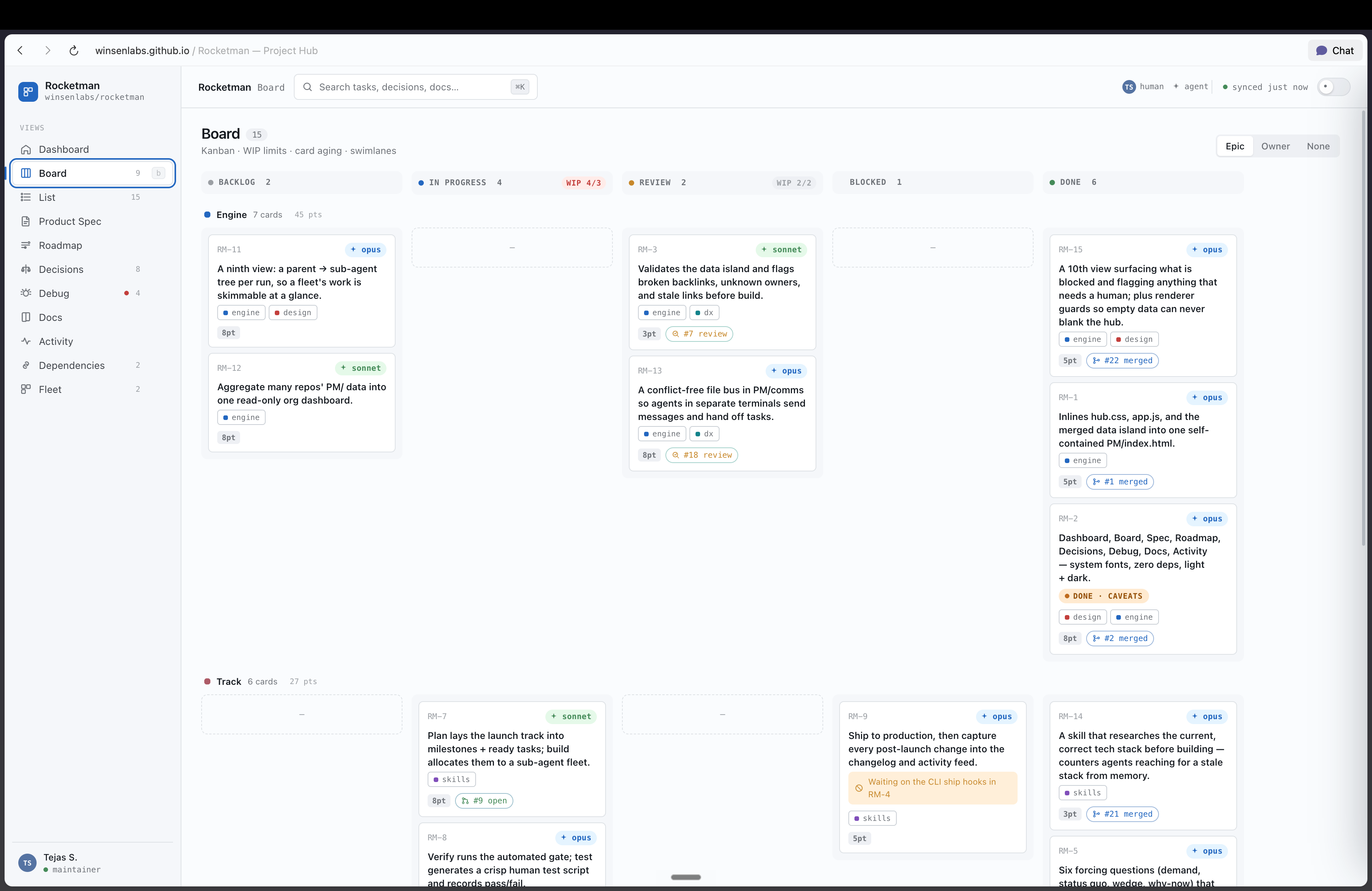Open card RM-12 aggregate repos task
Screen dimensions: 1372x891
[301, 402]
